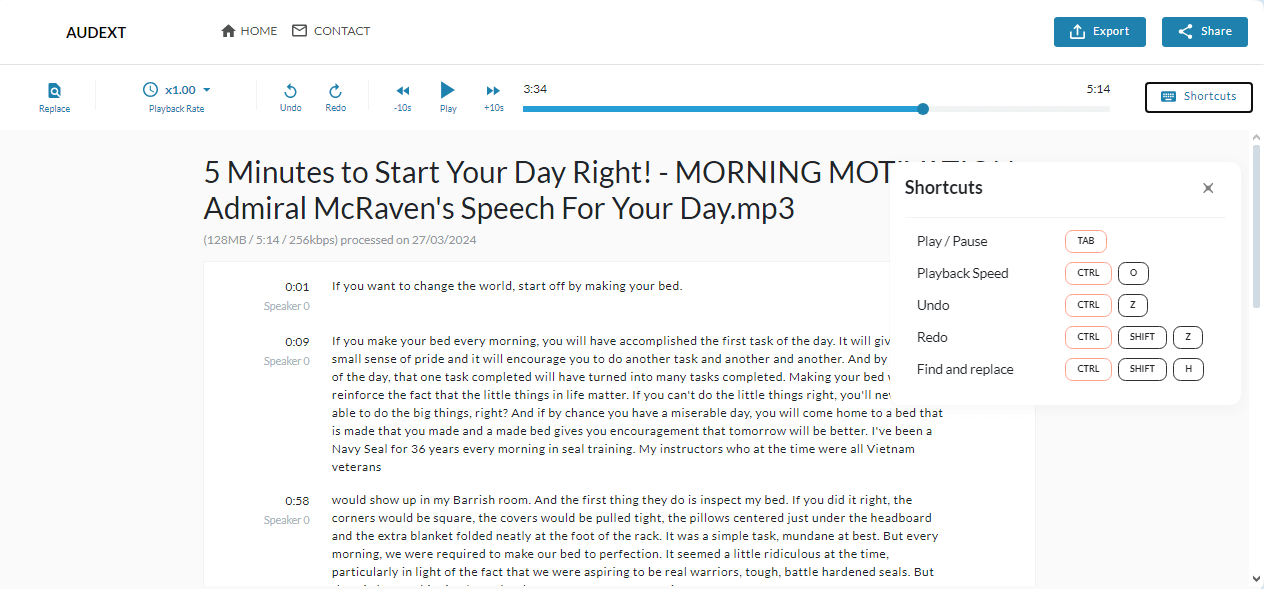
Task: Go to the Home page
Action: (x=249, y=31)
